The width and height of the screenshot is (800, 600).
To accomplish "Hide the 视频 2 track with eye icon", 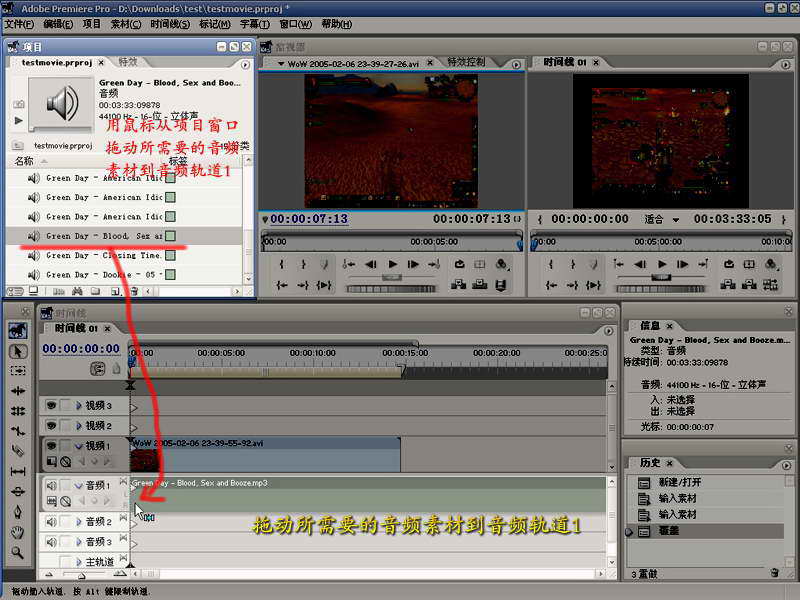I will 51,425.
